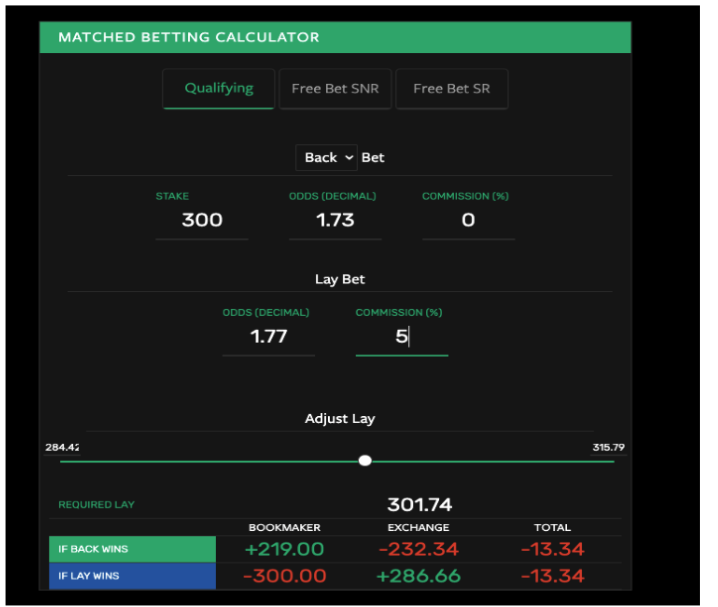
Task: Click the slider maximum label 315.79
Action: pyautogui.click(x=608, y=447)
